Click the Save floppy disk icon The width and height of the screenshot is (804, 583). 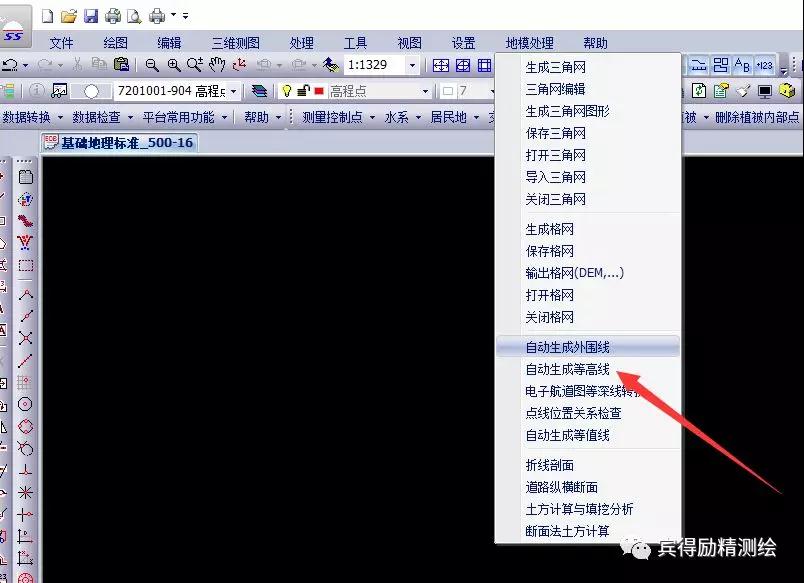[x=91, y=16]
